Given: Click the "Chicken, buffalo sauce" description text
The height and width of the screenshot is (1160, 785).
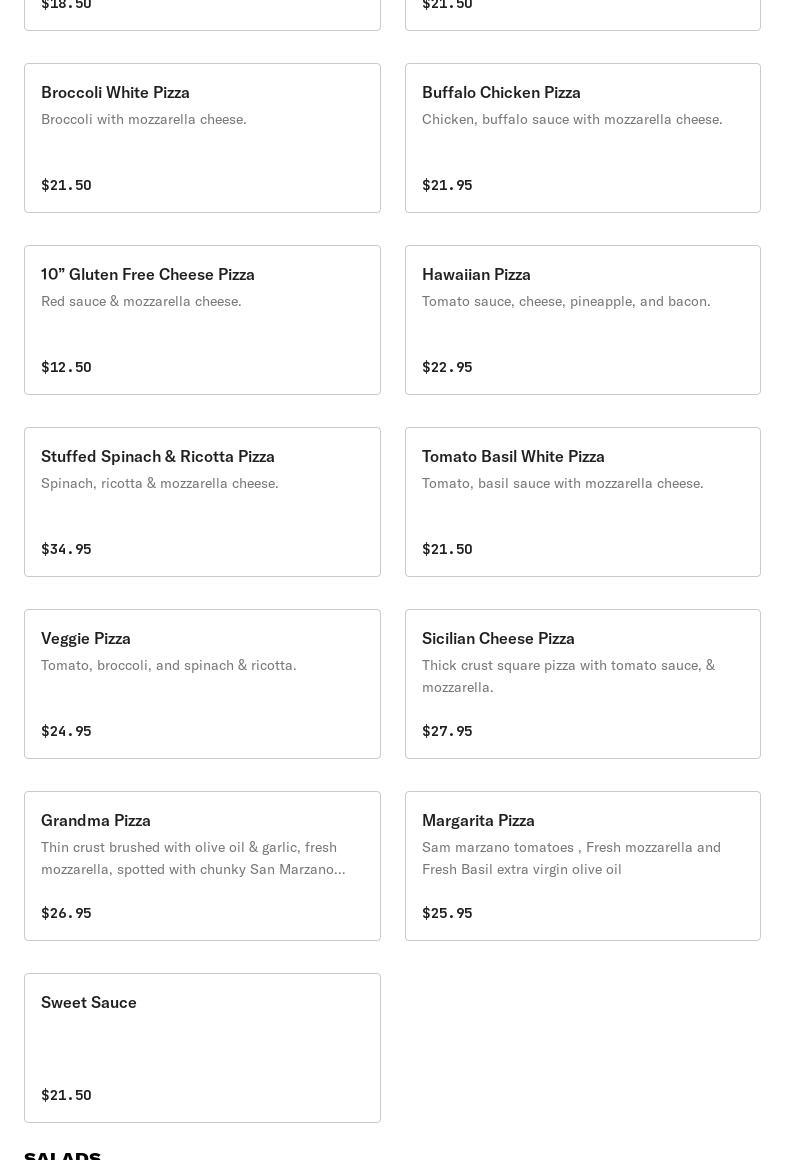Looking at the screenshot, I should tap(572, 120).
